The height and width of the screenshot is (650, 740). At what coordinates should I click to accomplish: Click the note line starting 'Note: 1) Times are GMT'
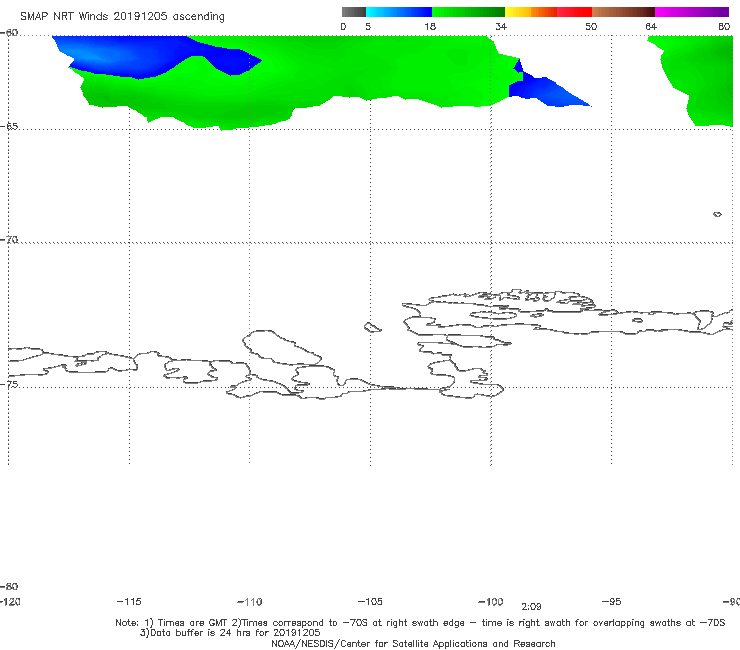click(420, 623)
